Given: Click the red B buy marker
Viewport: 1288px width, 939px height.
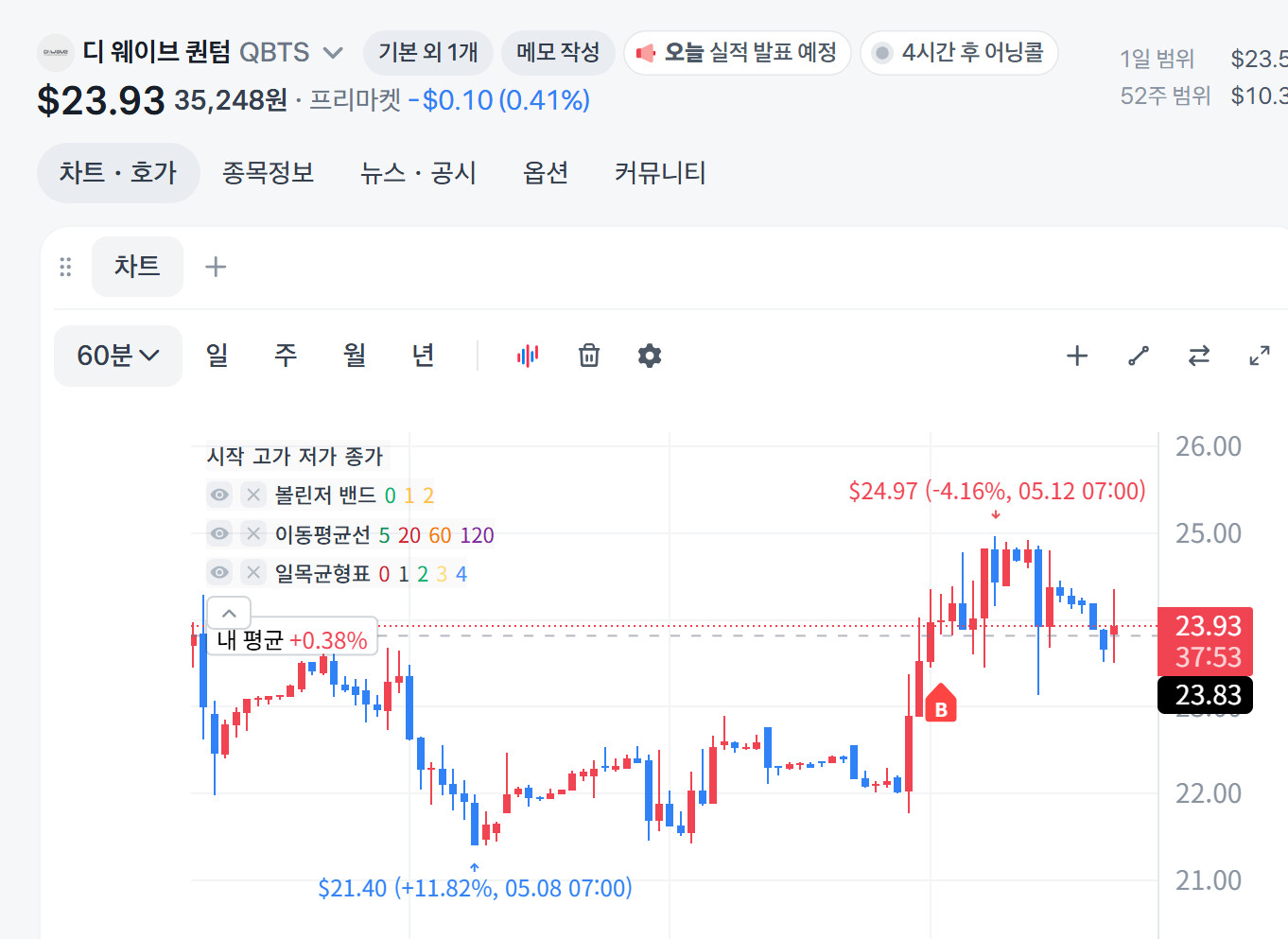Looking at the screenshot, I should click(x=941, y=704).
